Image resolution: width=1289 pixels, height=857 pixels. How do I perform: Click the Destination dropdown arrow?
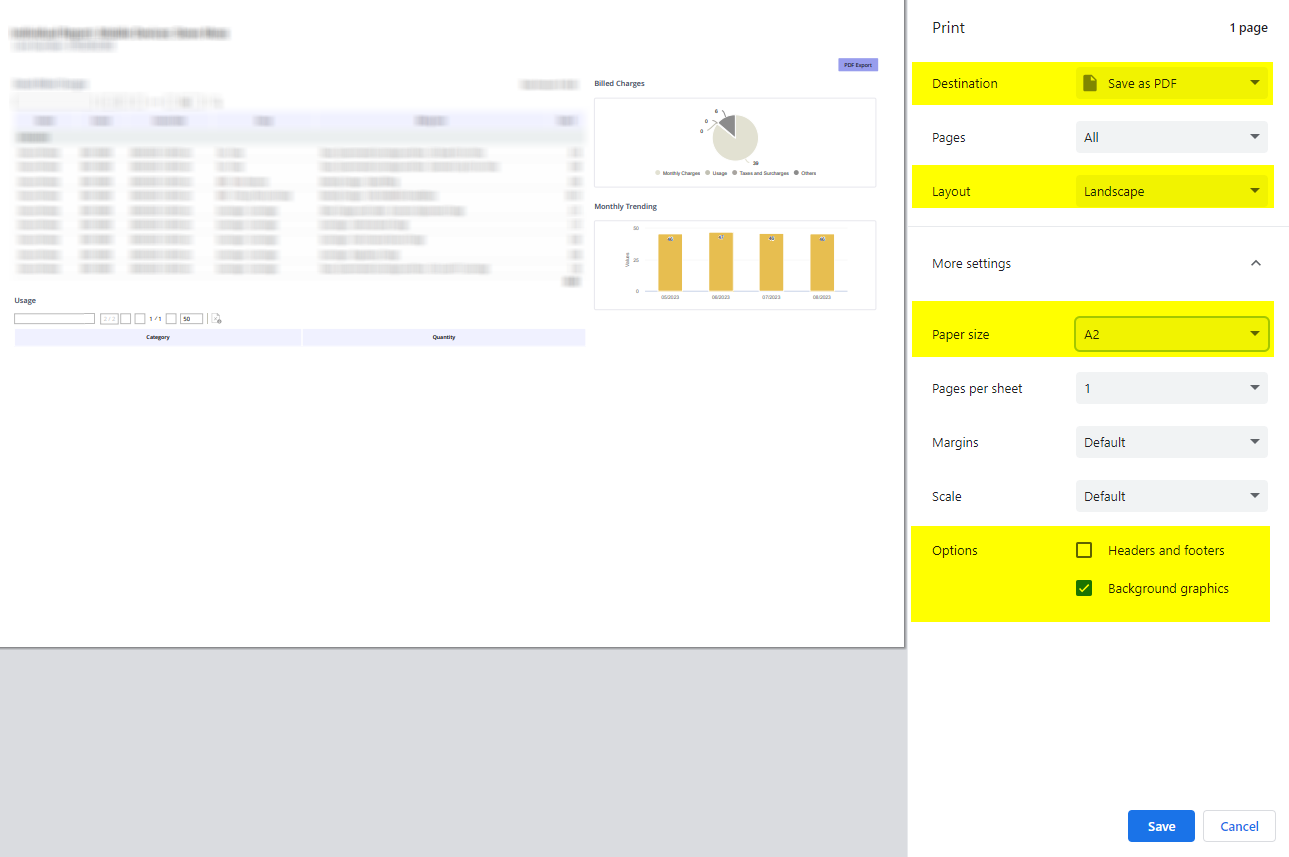click(x=1254, y=83)
